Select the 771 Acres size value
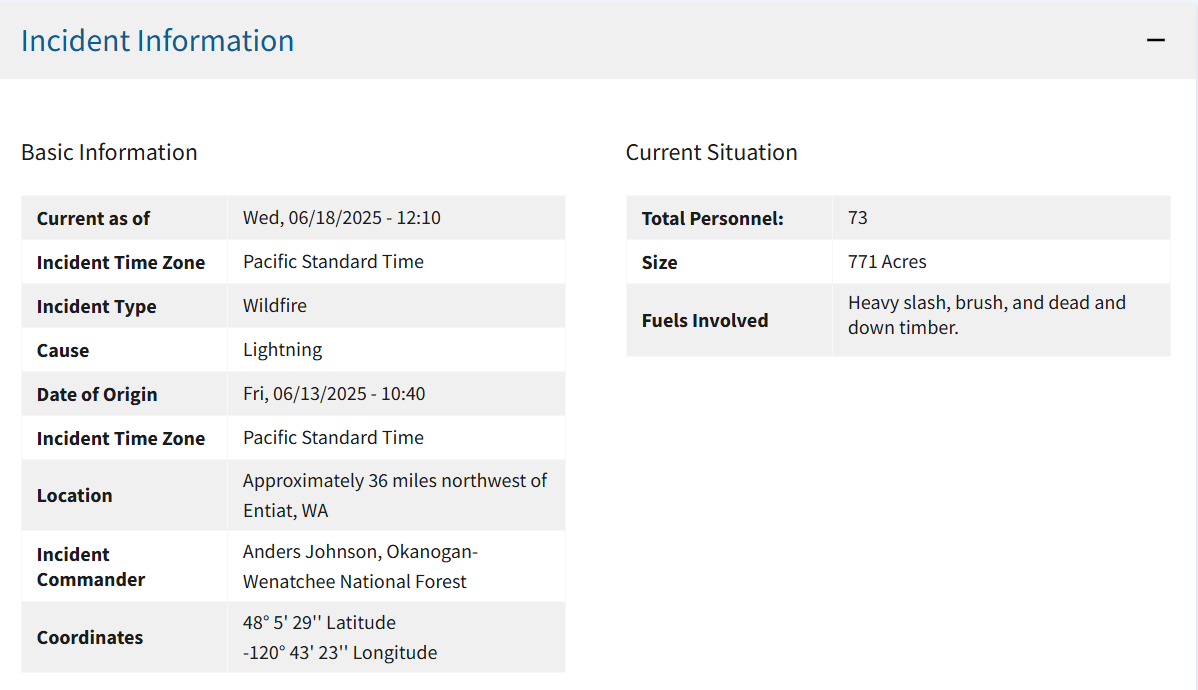 click(887, 261)
